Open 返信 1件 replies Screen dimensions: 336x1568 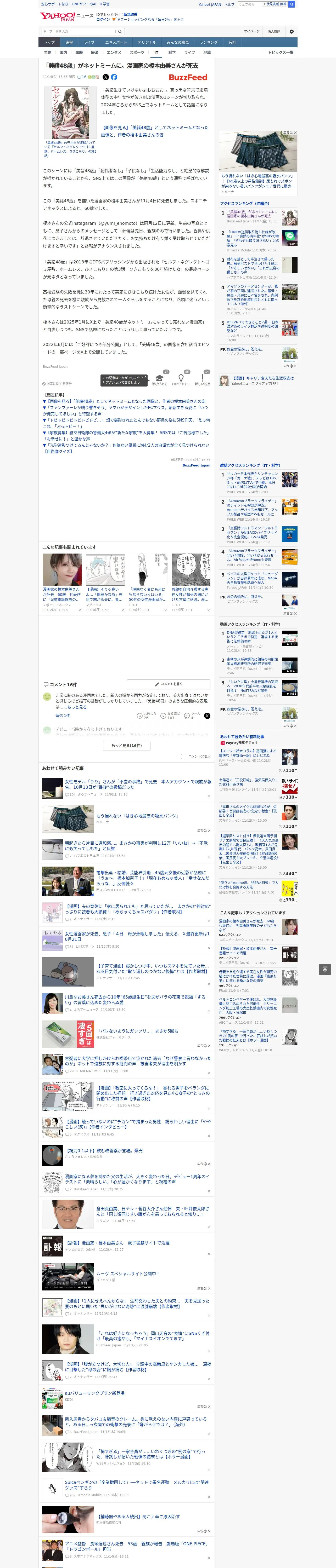[x=63, y=715]
